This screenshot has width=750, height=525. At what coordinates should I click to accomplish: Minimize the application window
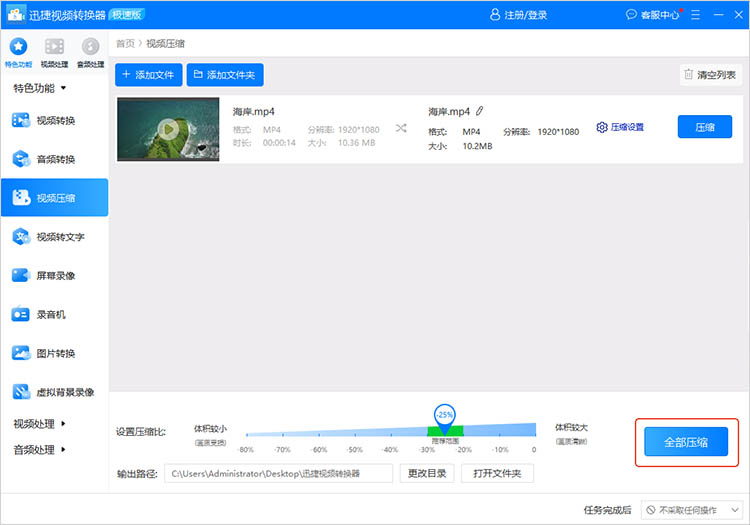718,15
